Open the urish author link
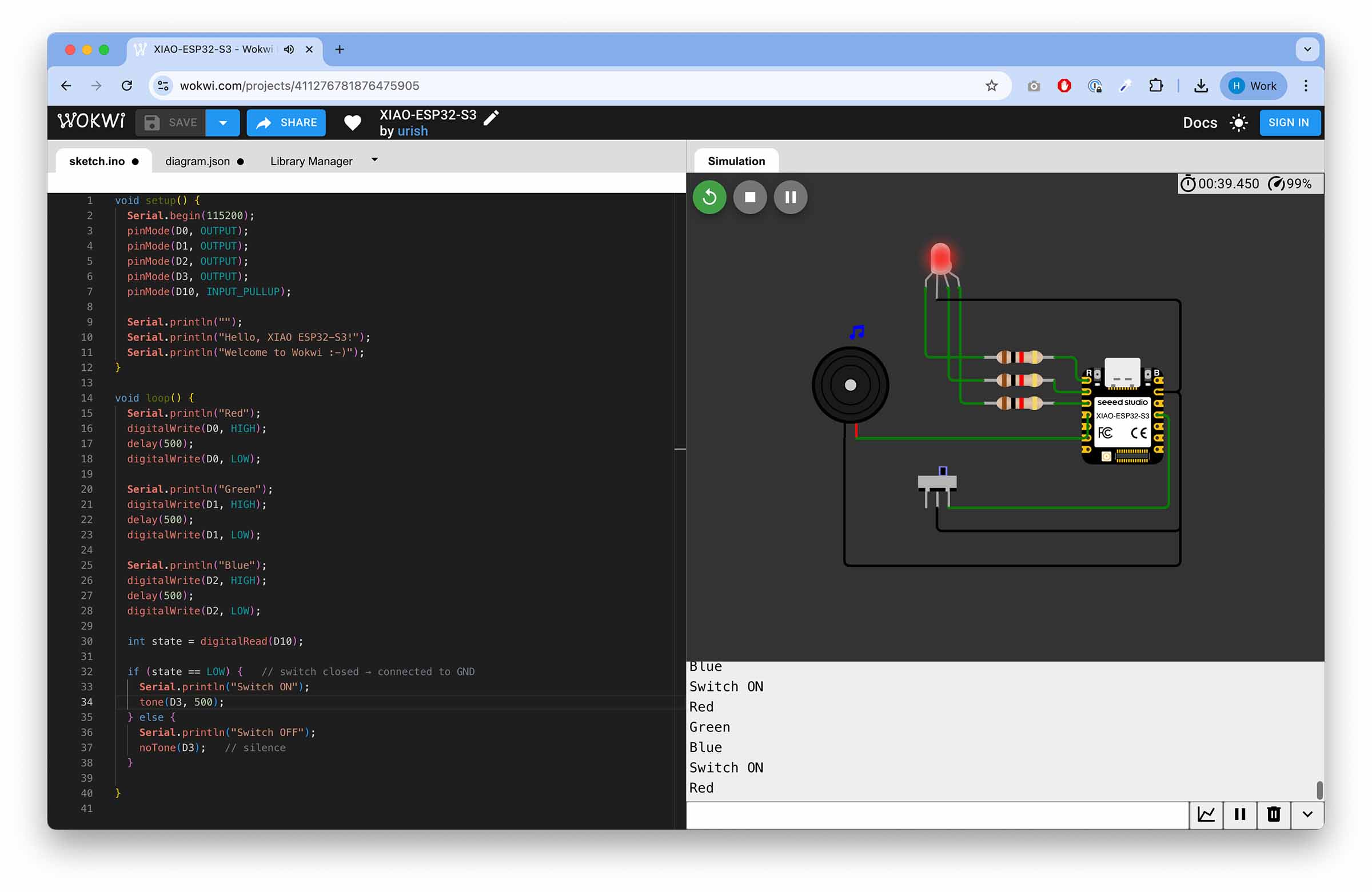The image size is (1372, 892). click(413, 131)
